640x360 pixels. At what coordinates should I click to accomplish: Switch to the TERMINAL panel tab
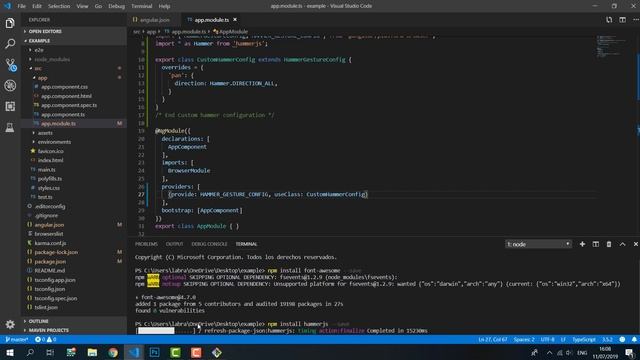246,244
